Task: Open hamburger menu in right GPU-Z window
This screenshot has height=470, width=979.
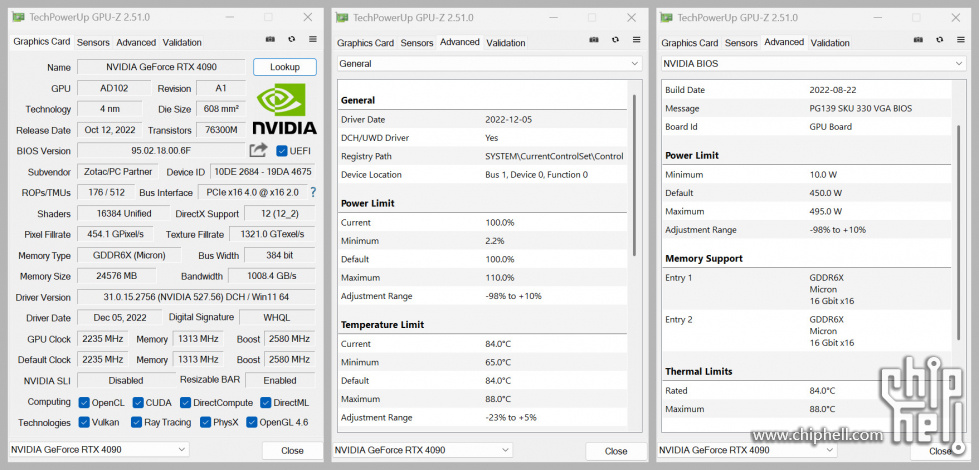Action: click(x=961, y=40)
